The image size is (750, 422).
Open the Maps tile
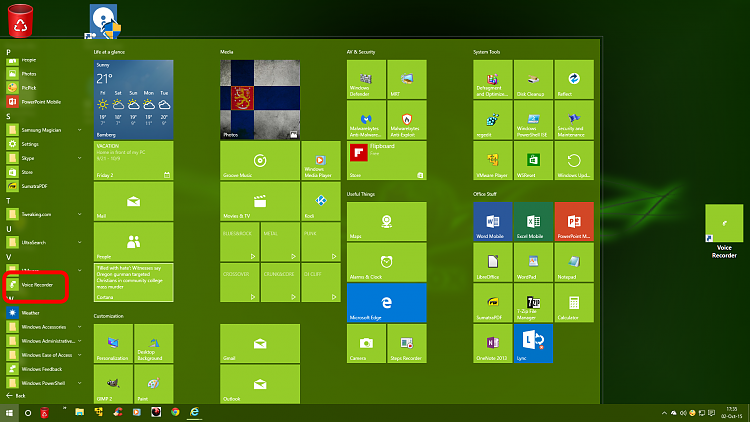[x=386, y=222]
